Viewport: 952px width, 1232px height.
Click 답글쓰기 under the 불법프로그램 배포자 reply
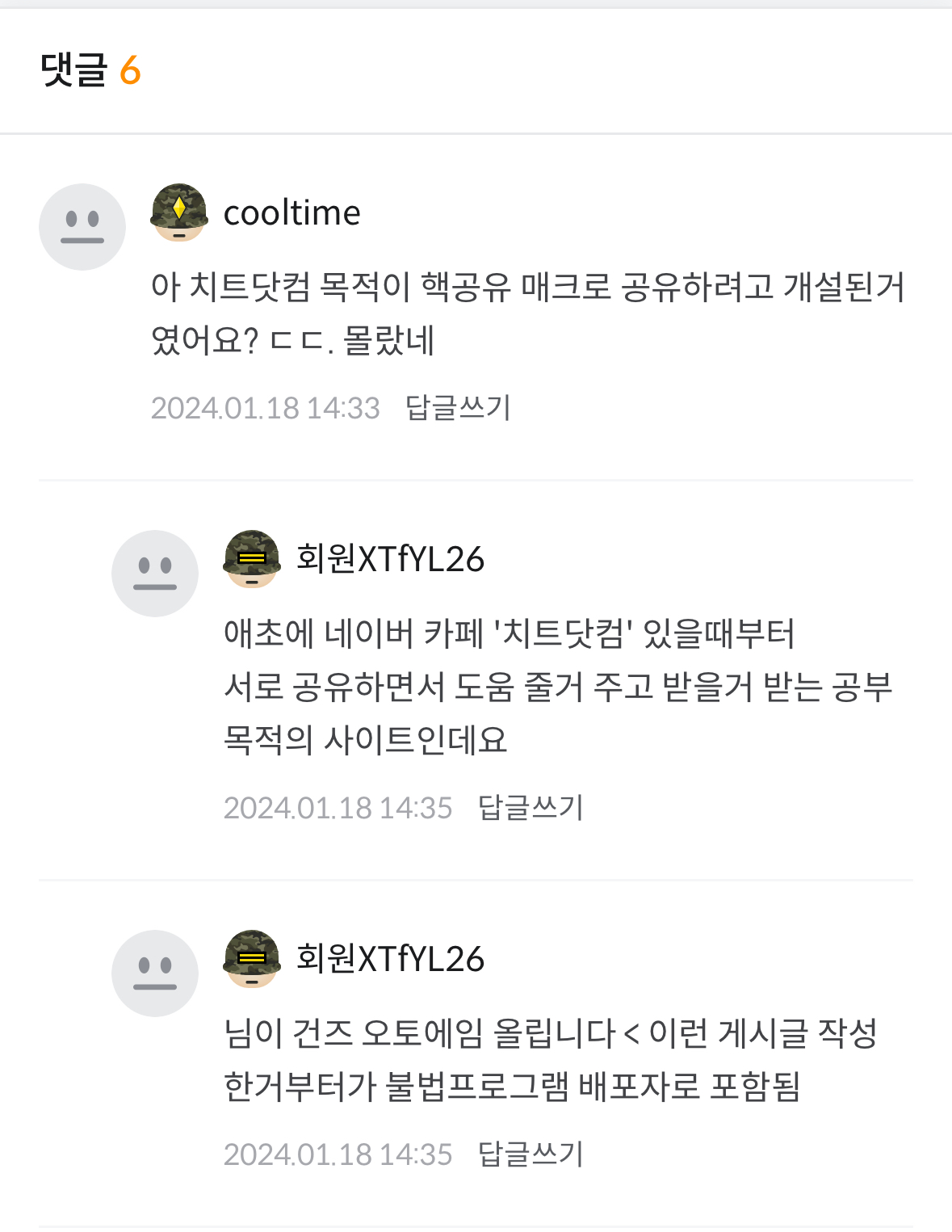click(531, 1154)
